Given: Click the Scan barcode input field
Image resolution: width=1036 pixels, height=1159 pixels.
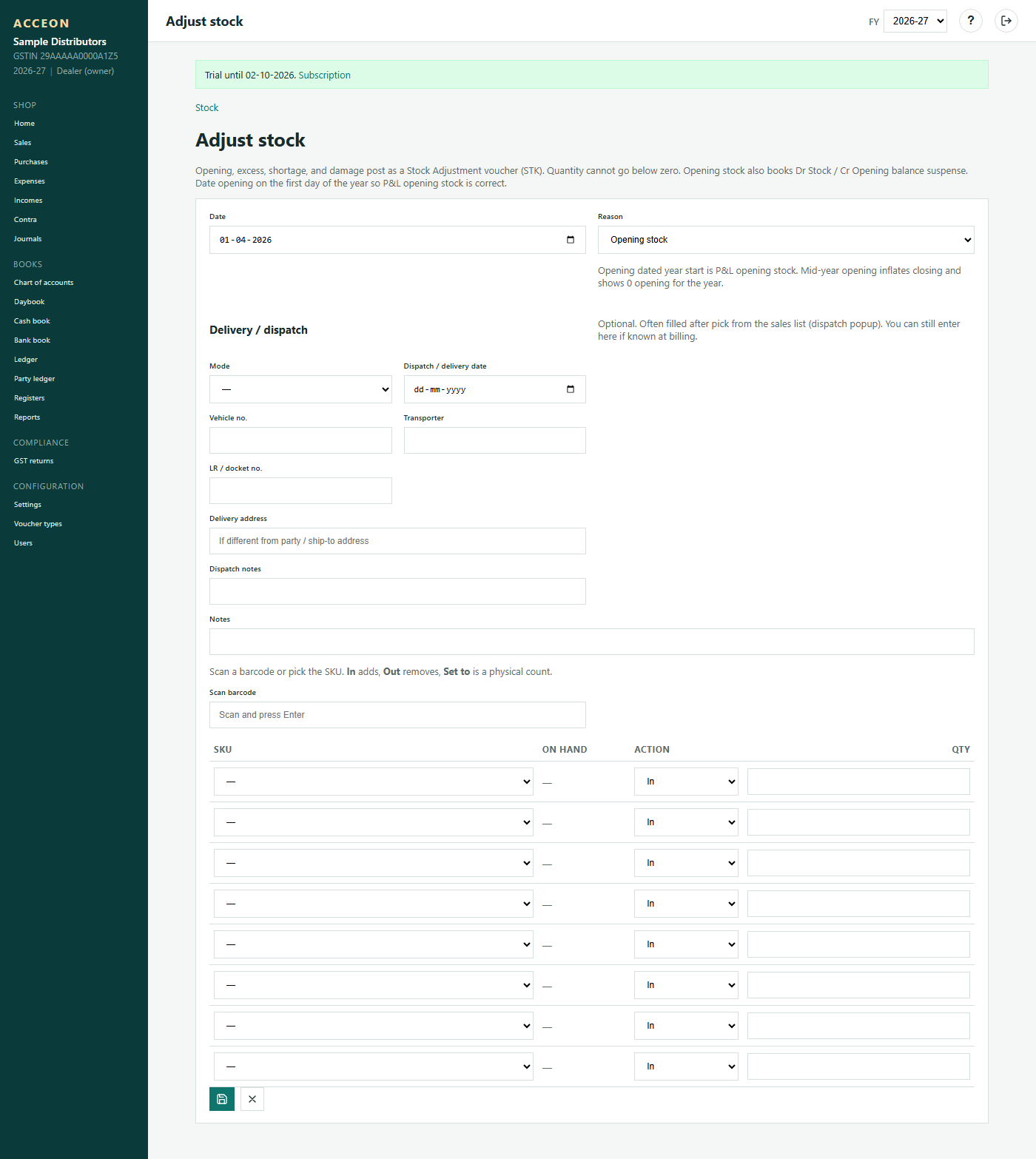Looking at the screenshot, I should [x=397, y=715].
